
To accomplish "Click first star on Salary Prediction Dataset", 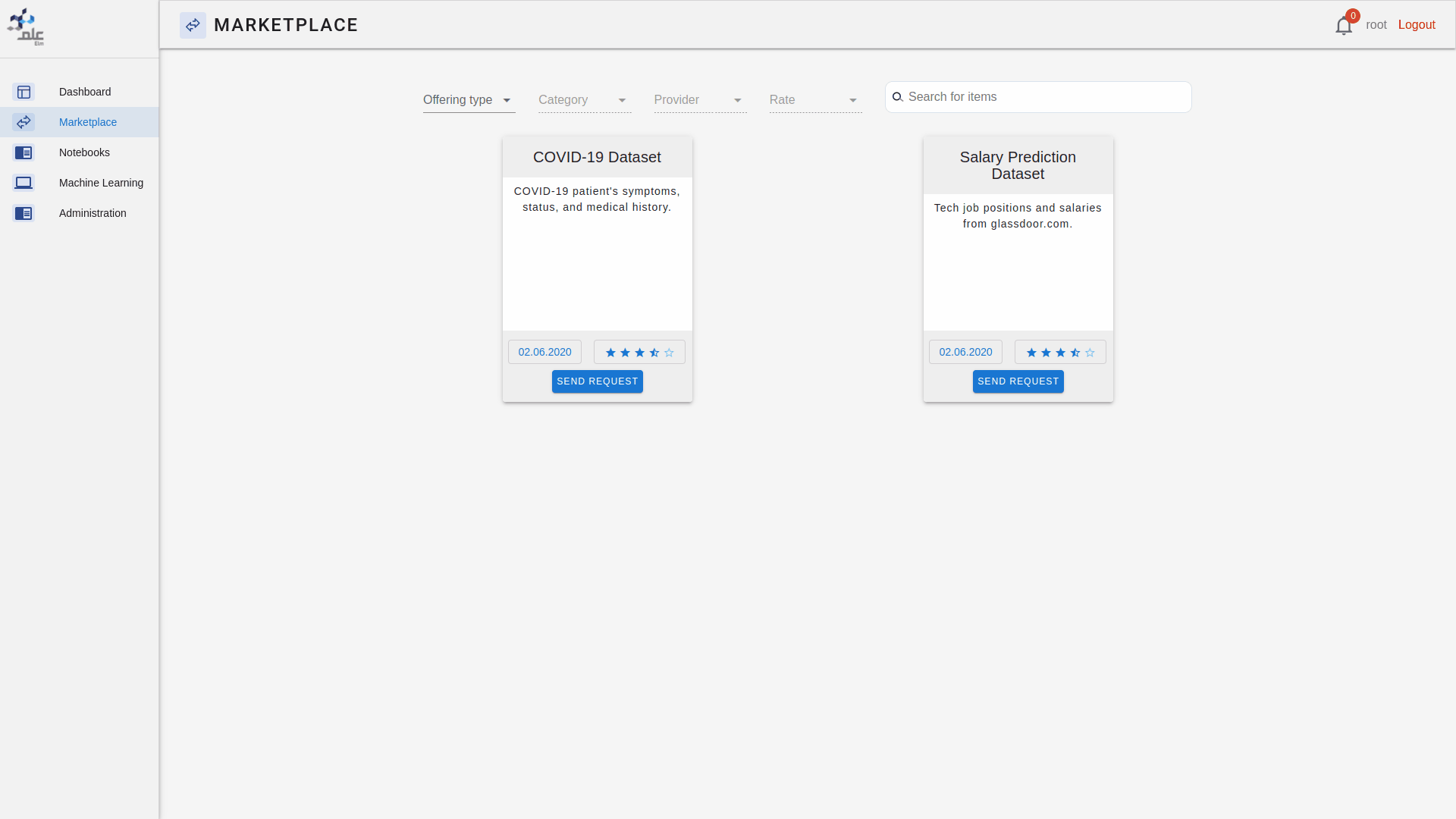I will coord(1031,353).
